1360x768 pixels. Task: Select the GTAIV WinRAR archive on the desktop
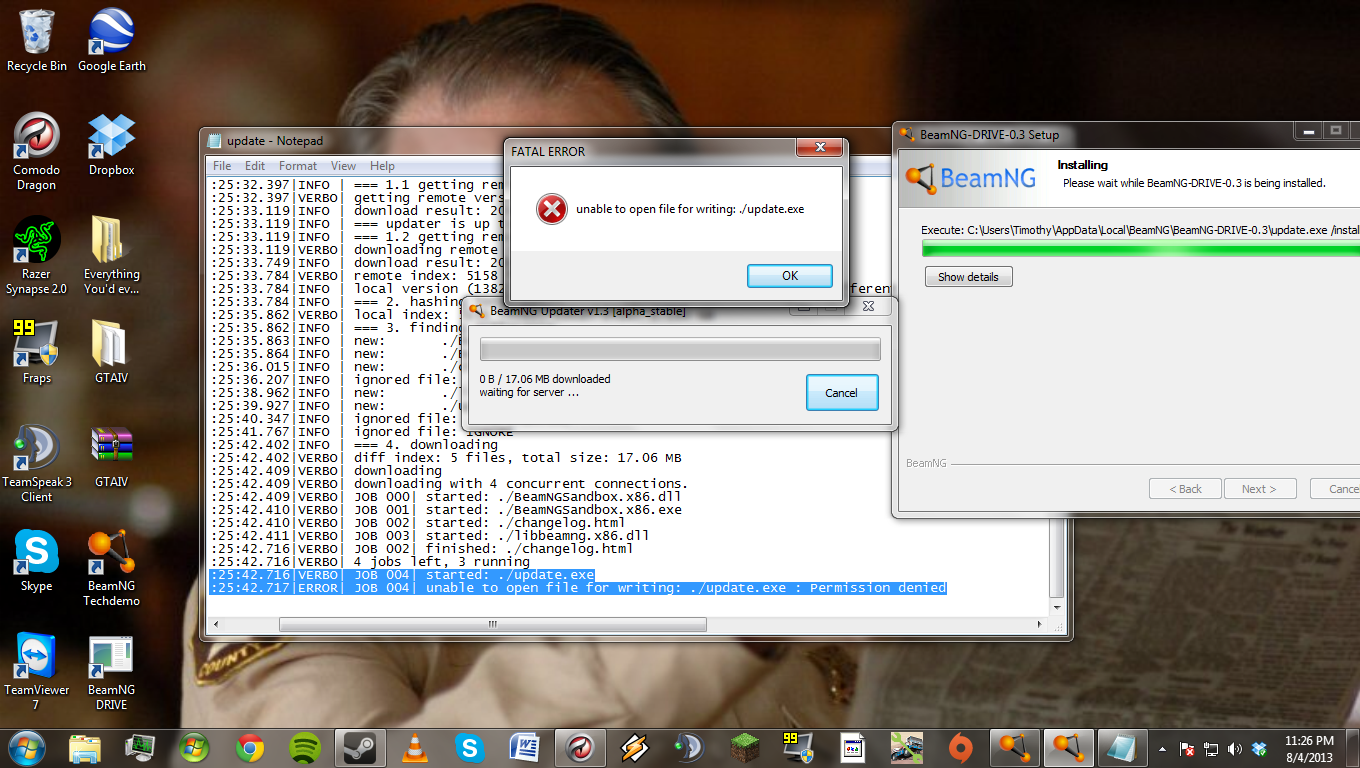111,457
